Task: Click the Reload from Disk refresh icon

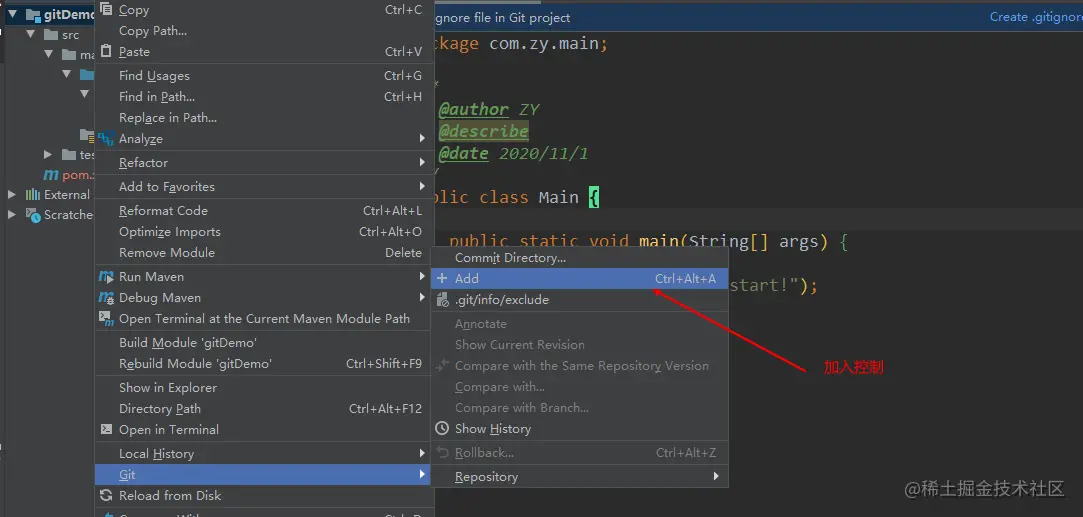Action: pyautogui.click(x=106, y=496)
